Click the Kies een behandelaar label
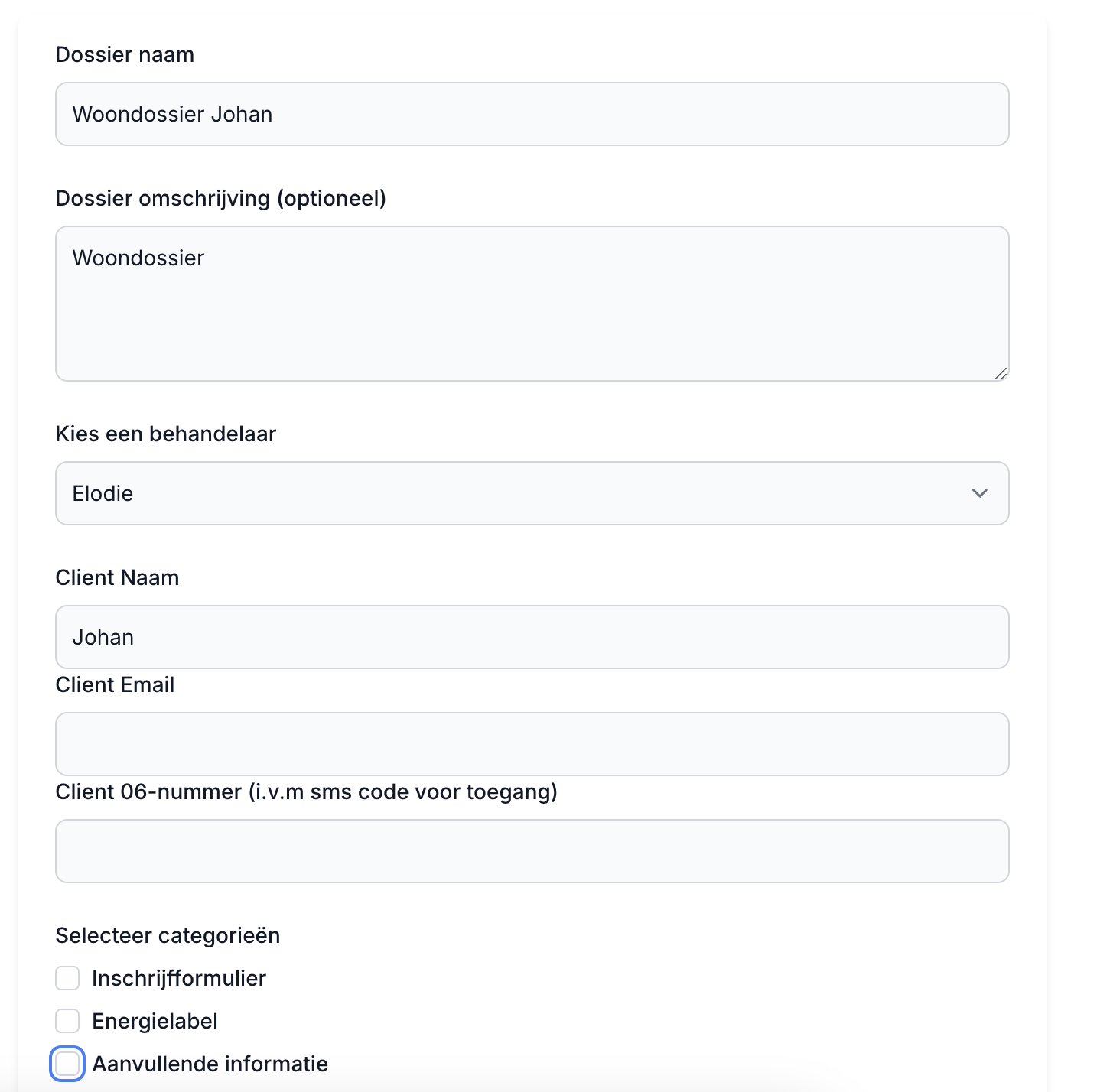The height and width of the screenshot is (1092, 1097). tap(165, 434)
